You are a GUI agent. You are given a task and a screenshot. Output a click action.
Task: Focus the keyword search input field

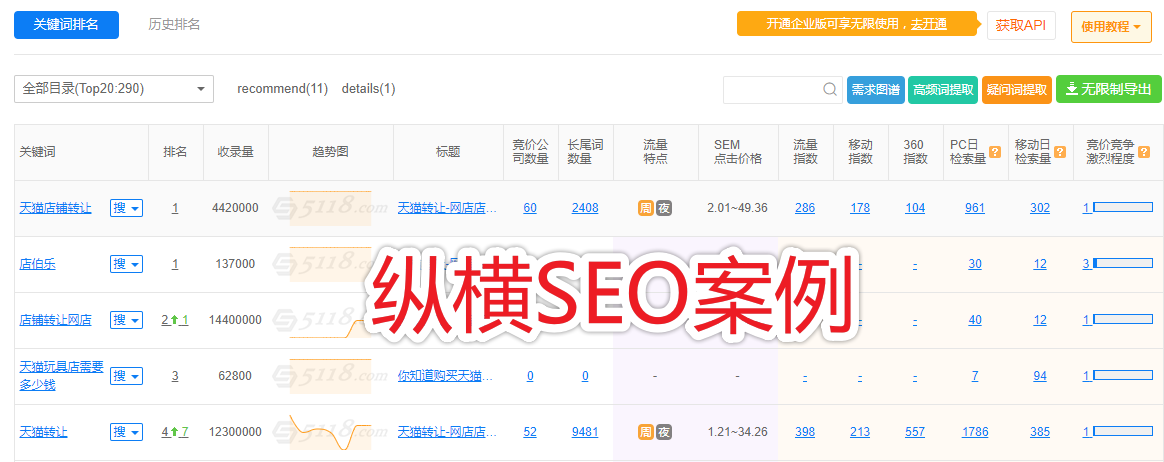click(774, 90)
